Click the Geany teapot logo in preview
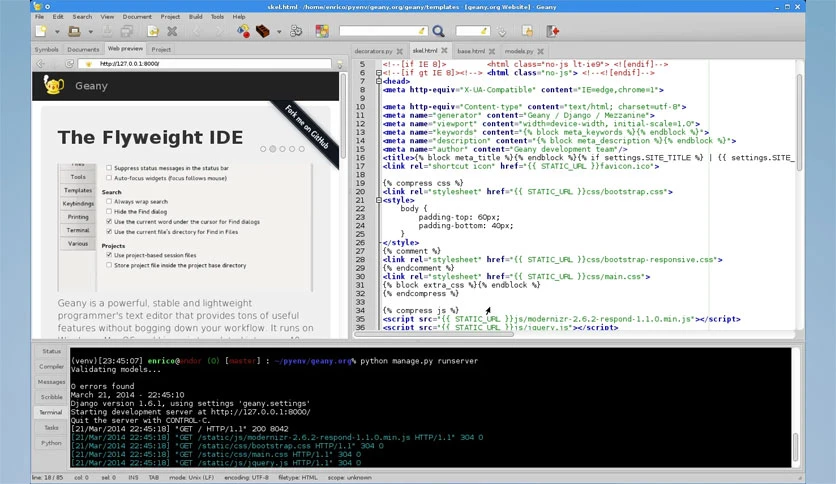 (53, 85)
